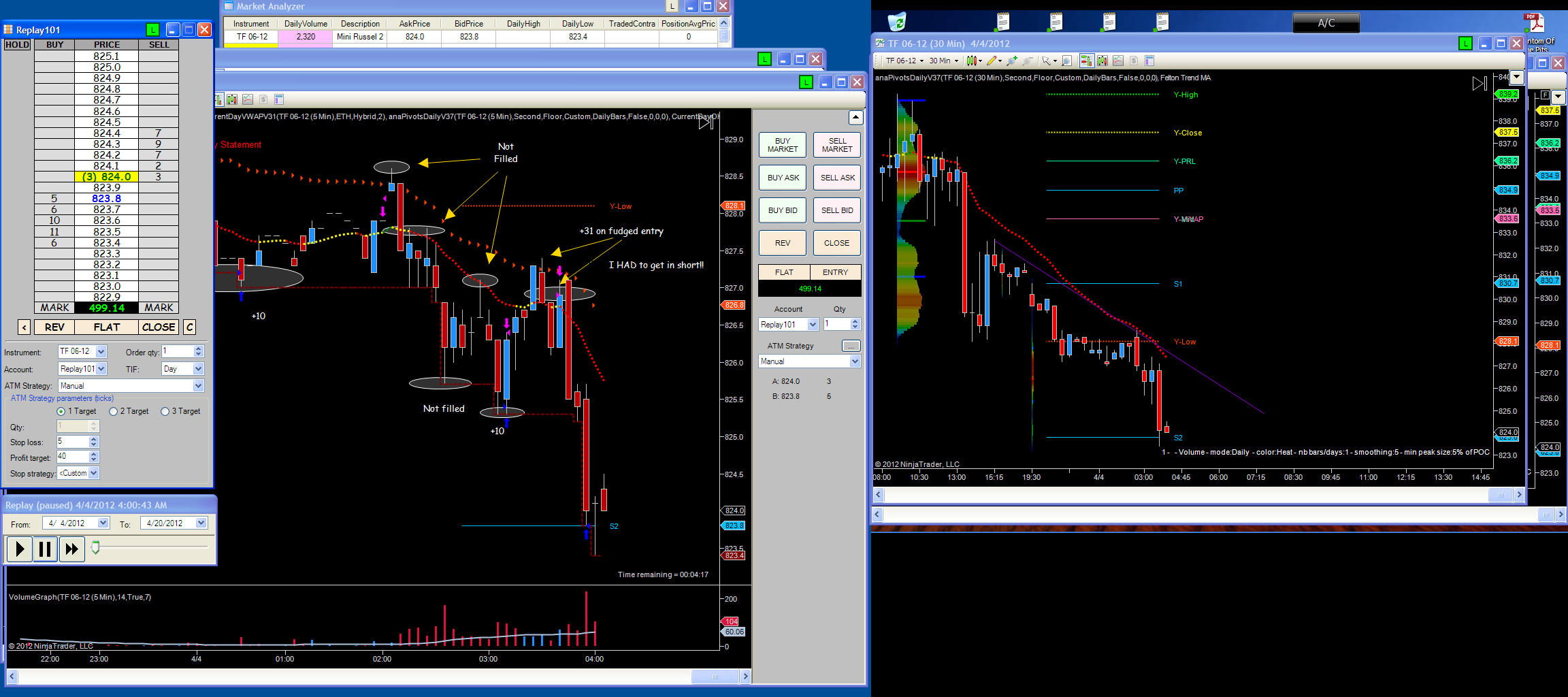Open Indicators icon in 30 Min chart toolbar
The width and height of the screenshot is (1568, 697).
(1118, 61)
